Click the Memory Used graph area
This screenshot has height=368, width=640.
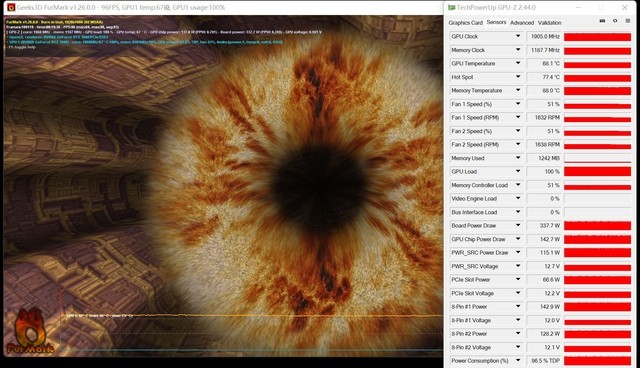point(598,158)
